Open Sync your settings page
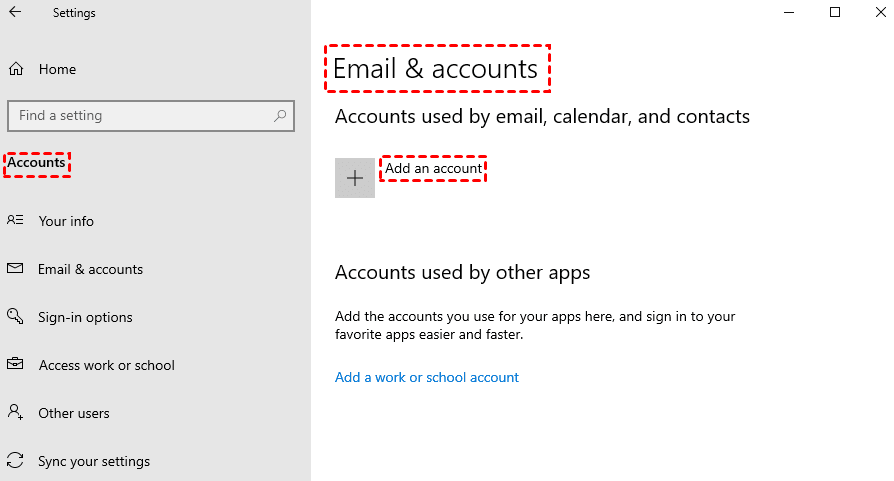 point(94,461)
